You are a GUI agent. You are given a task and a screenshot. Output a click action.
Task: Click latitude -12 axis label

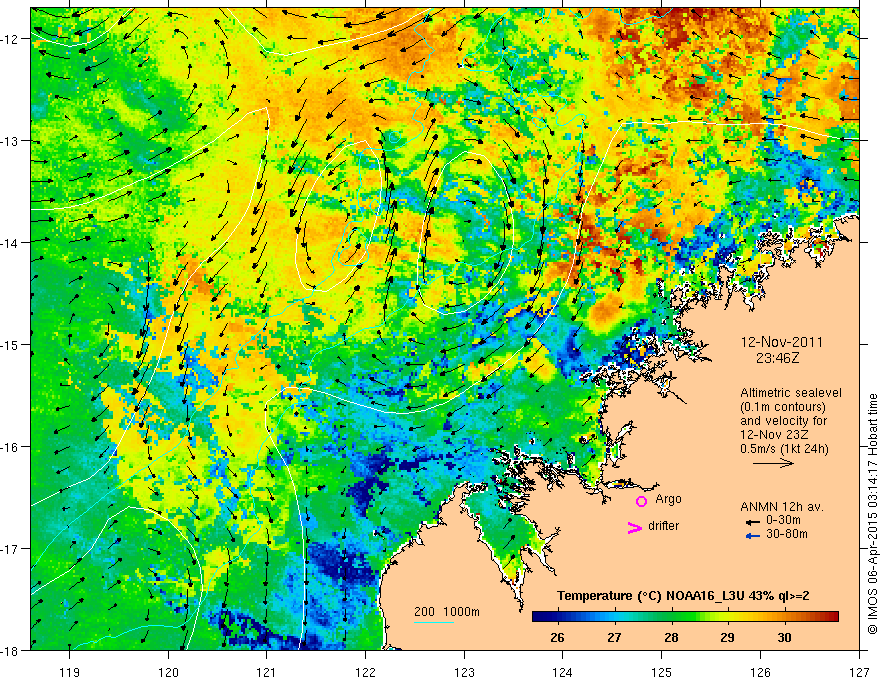(12, 39)
